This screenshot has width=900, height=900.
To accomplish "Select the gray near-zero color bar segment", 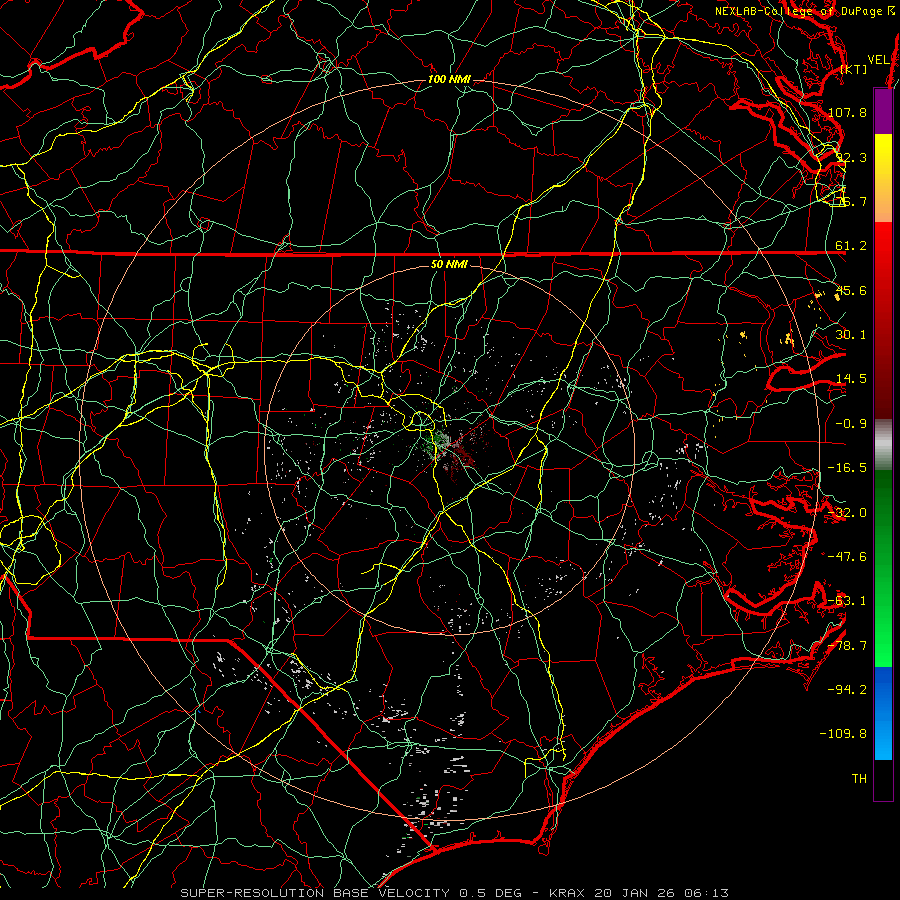I will (x=883, y=445).
